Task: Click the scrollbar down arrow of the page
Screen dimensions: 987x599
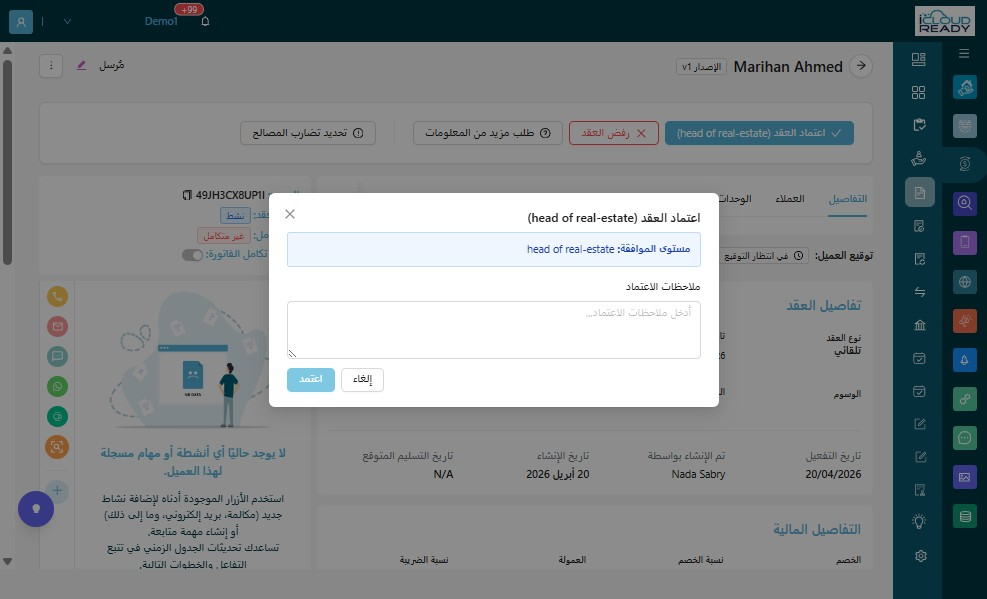Action: point(8,561)
